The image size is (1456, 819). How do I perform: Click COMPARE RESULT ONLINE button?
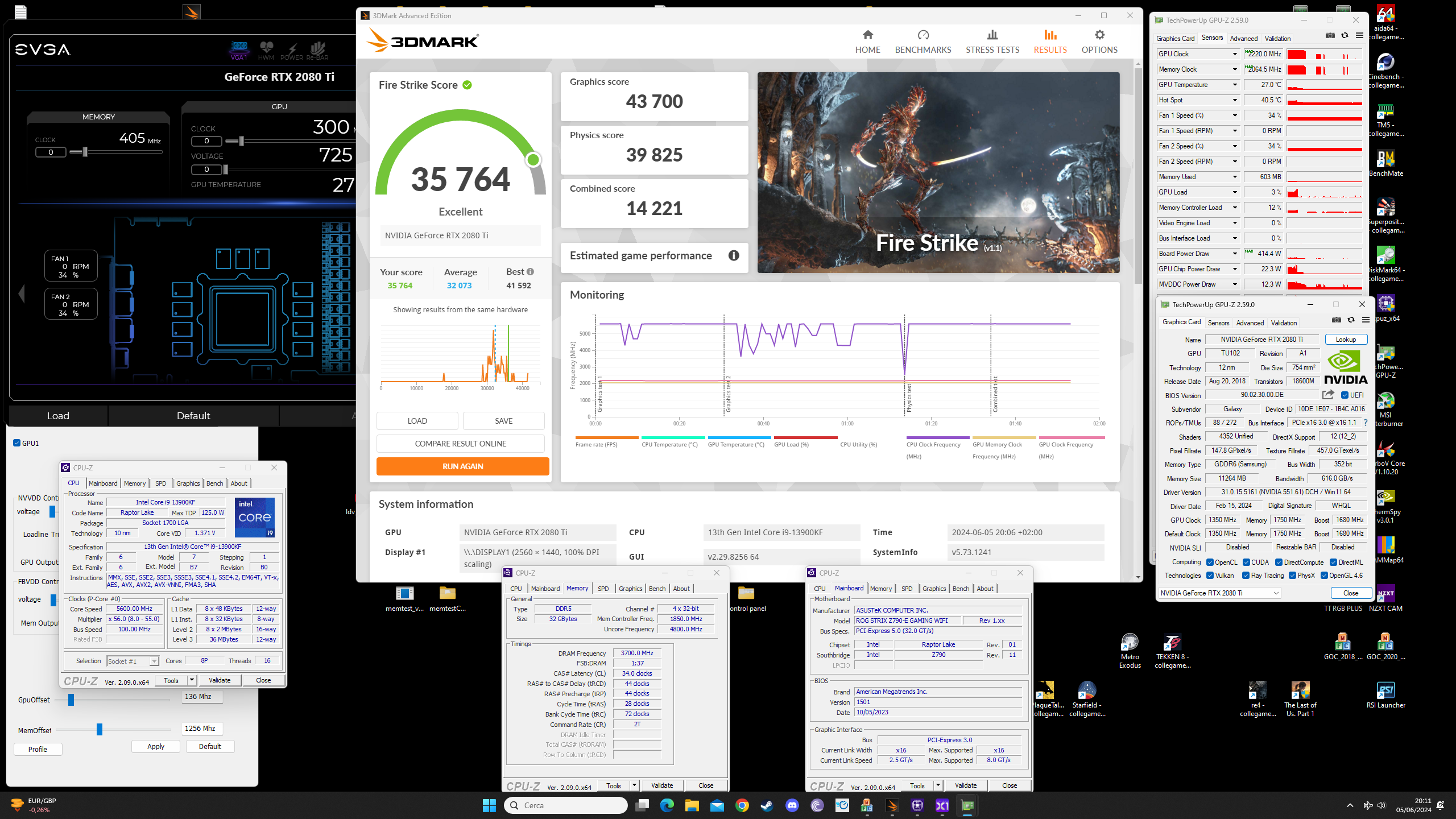click(x=460, y=444)
